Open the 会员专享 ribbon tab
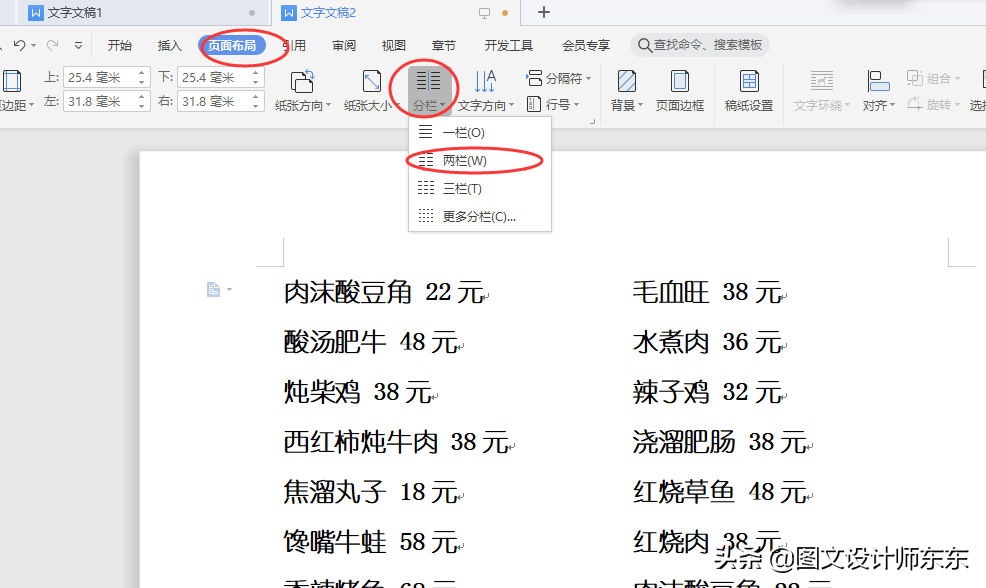986x588 pixels. [x=586, y=45]
